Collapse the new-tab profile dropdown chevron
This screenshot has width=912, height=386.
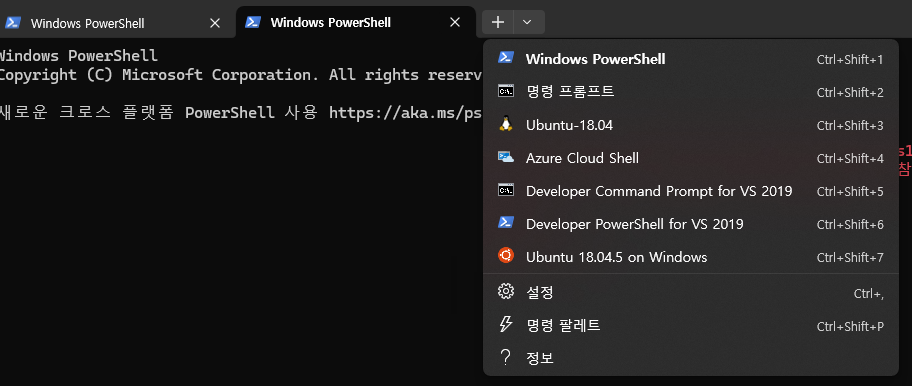click(x=527, y=22)
